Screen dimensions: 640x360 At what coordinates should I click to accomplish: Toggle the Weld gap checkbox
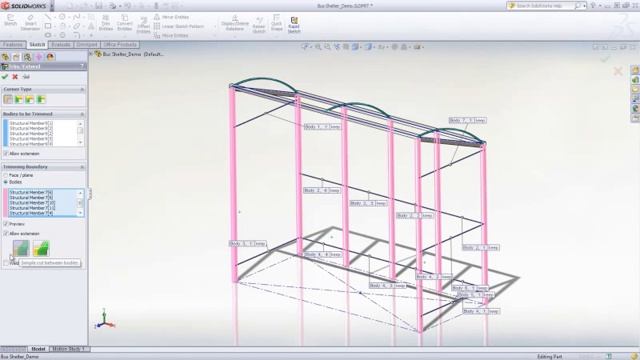[6, 263]
